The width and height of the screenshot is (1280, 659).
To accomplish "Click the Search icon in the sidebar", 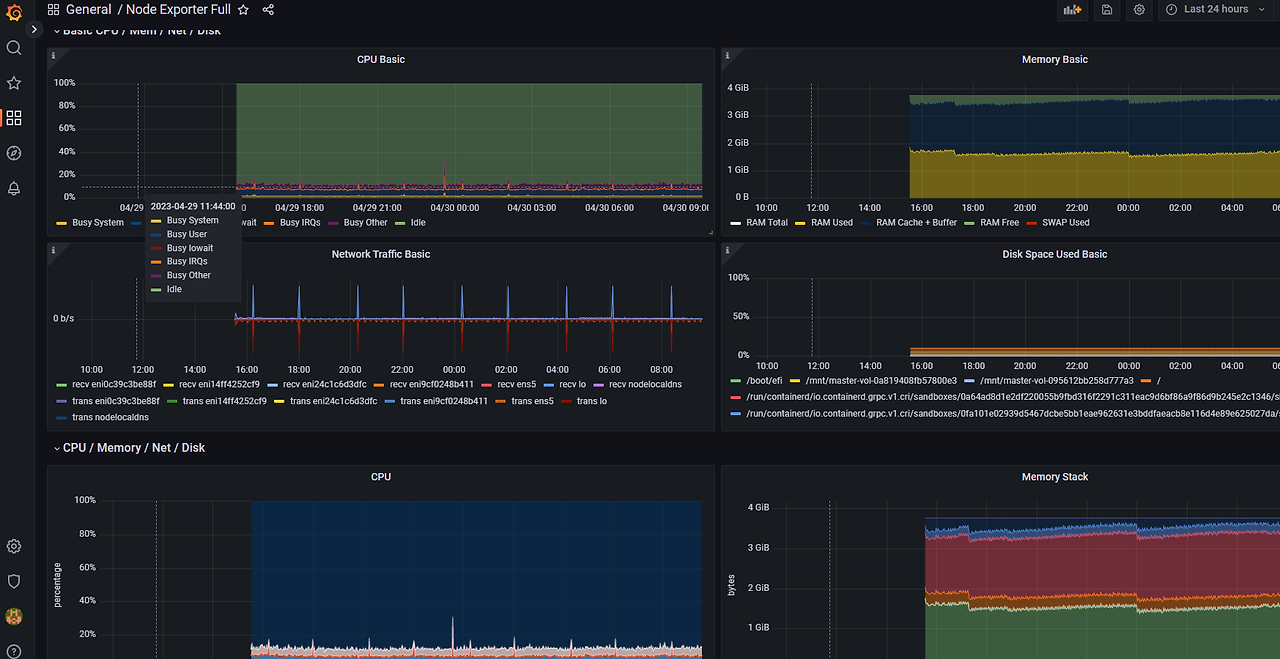I will pyautogui.click(x=13, y=47).
